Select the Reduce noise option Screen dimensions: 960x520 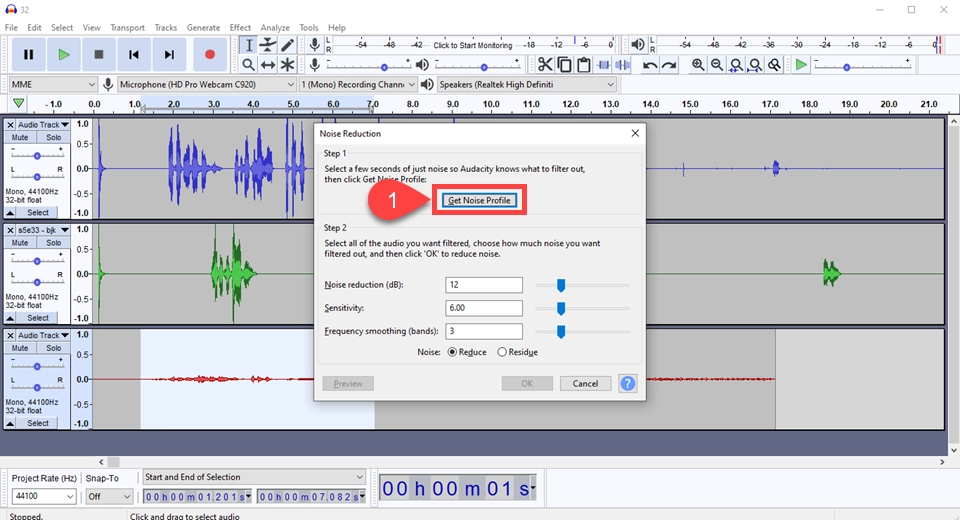[453, 352]
